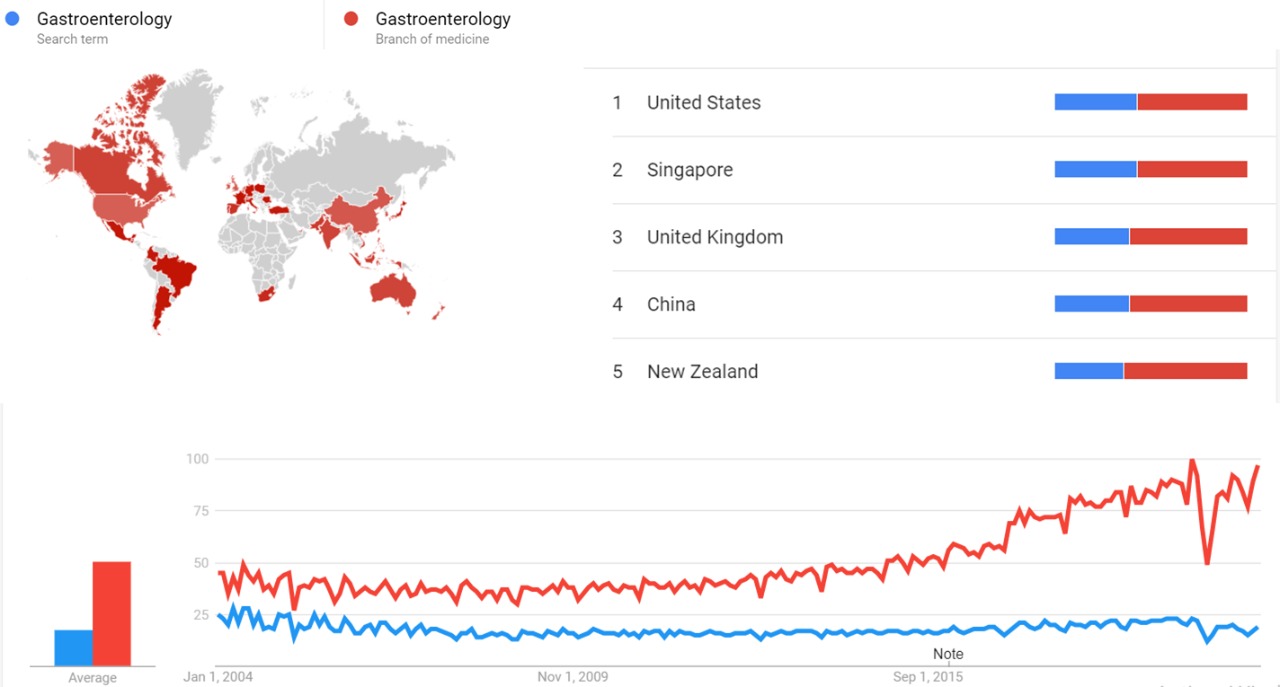This screenshot has width=1280, height=687.
Task: Select United Kingdom in the ranking list
Action: [x=714, y=237]
